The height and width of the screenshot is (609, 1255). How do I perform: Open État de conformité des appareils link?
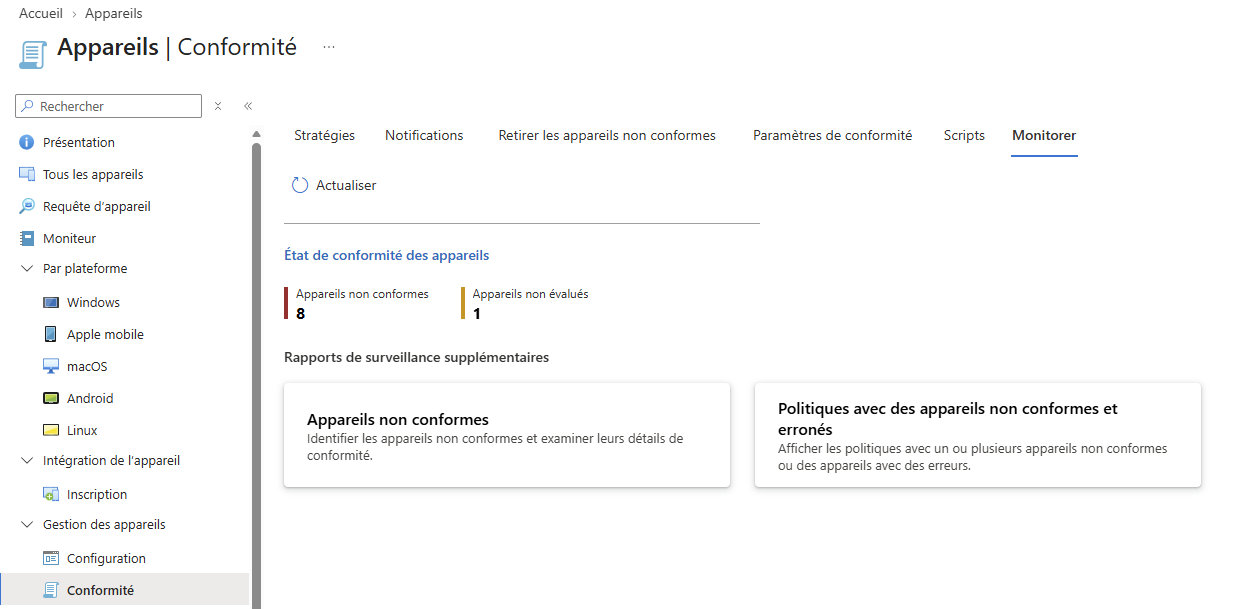click(387, 255)
